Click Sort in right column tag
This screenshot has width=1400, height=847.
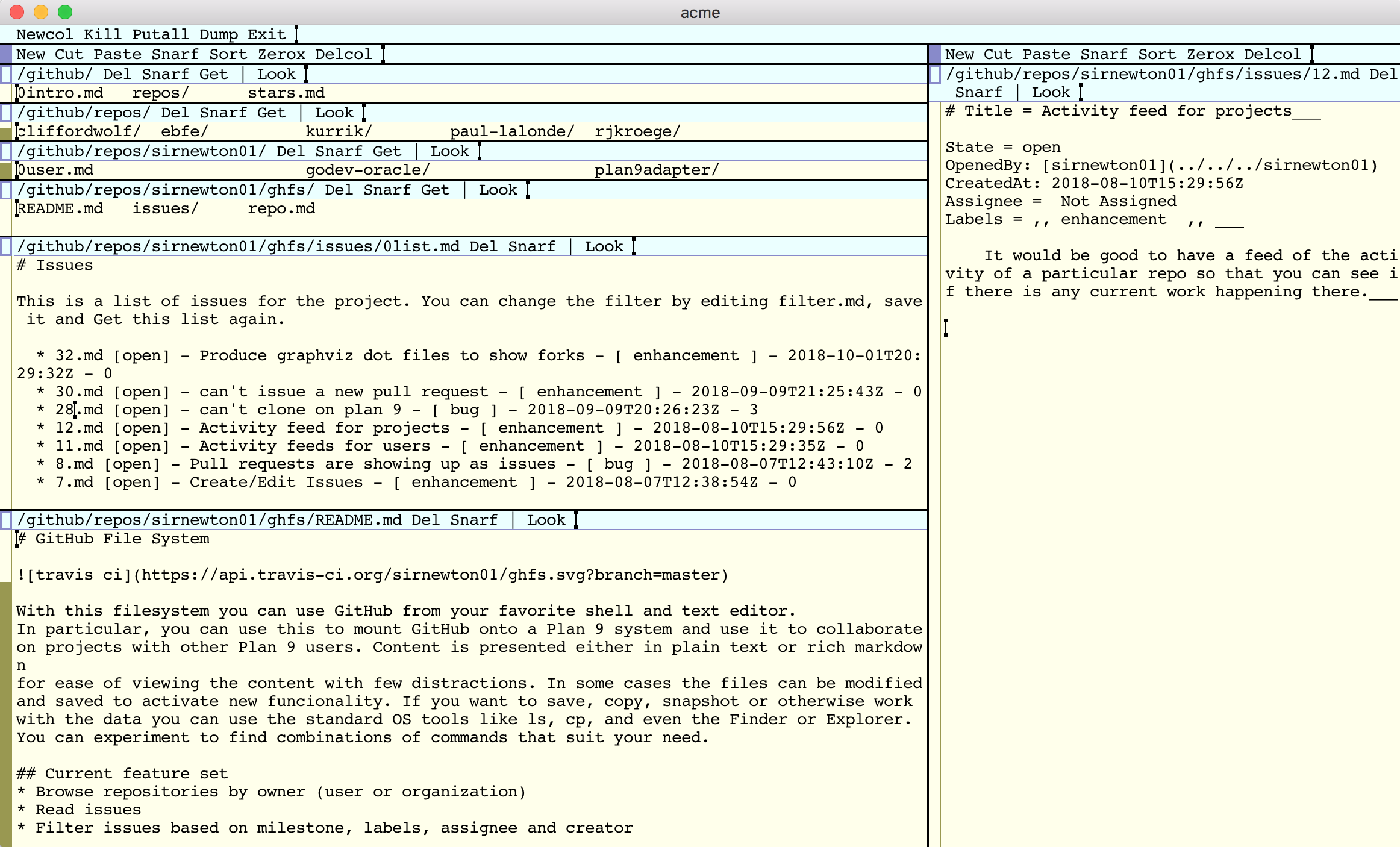1157,54
